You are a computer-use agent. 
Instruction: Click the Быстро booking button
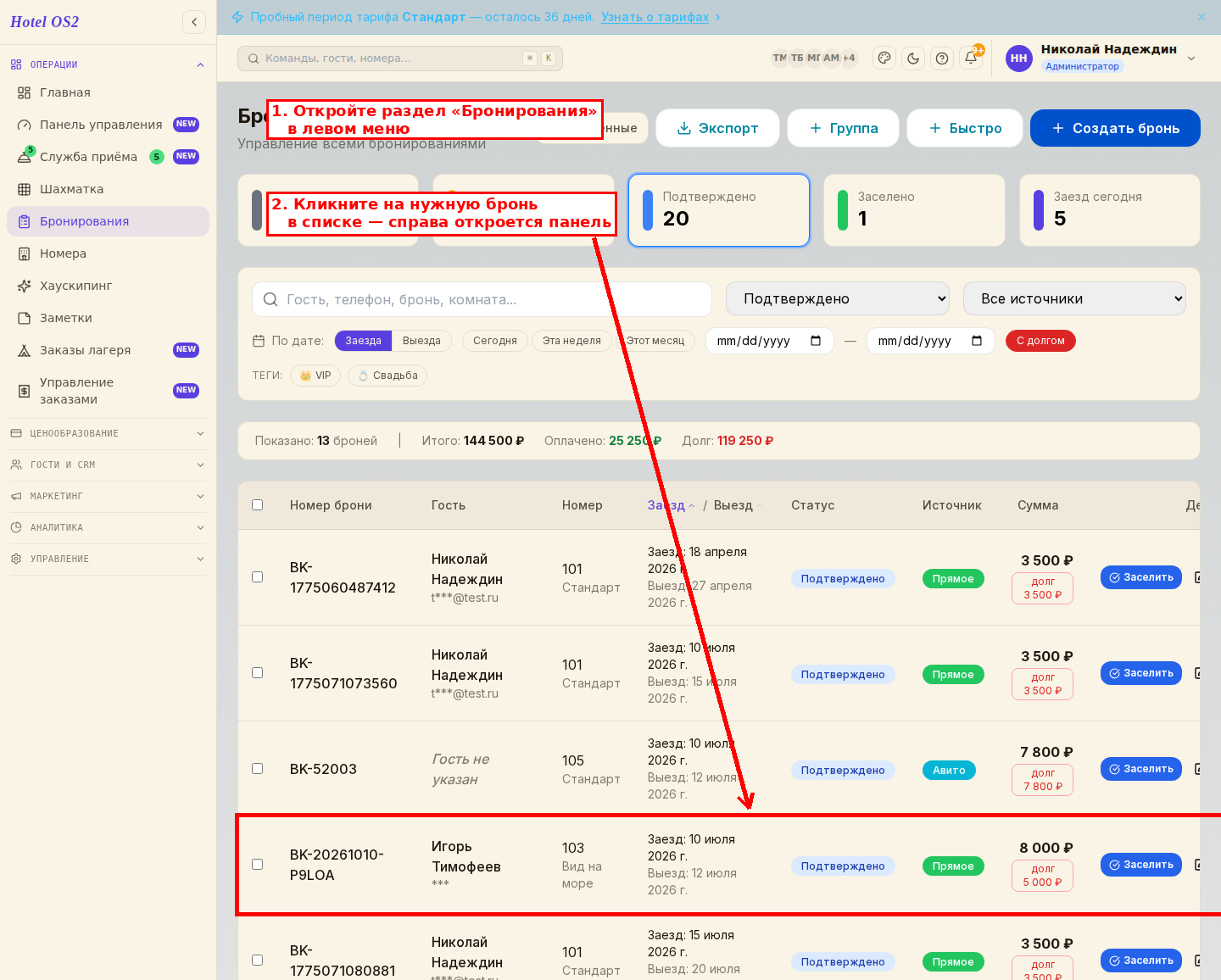965,128
